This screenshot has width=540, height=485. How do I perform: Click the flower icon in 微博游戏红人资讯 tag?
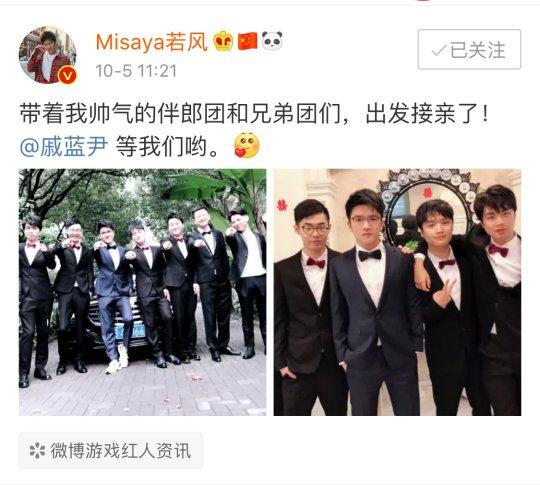pyautogui.click(x=38, y=451)
